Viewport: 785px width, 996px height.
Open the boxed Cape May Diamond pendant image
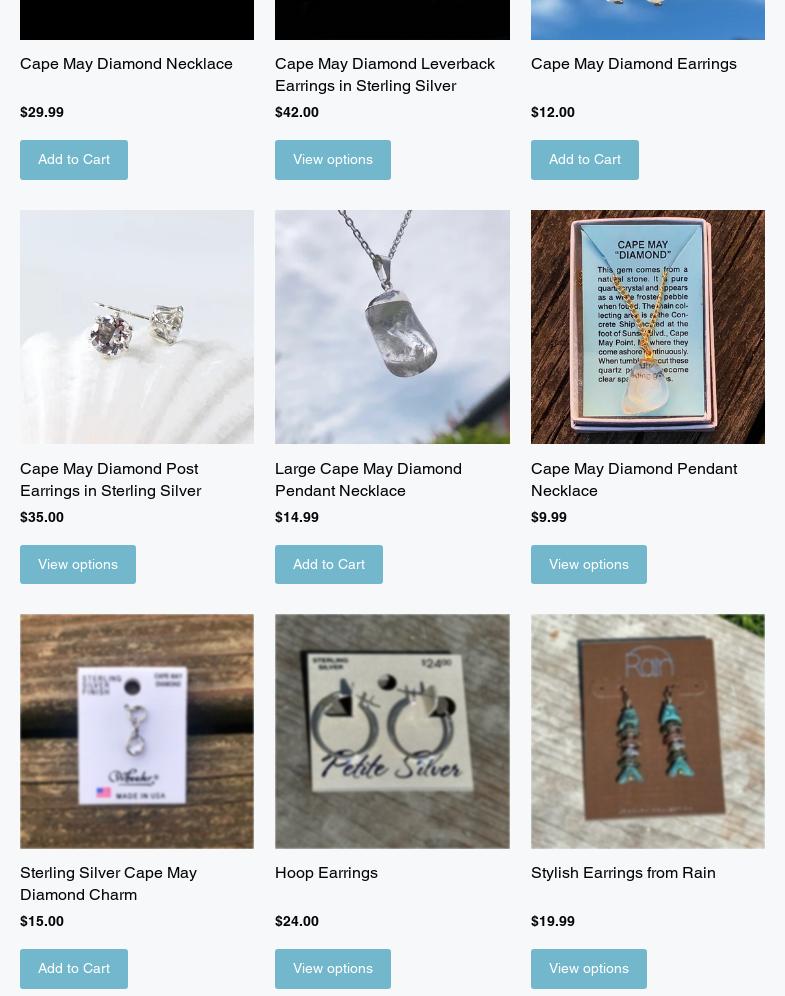pos(648,326)
